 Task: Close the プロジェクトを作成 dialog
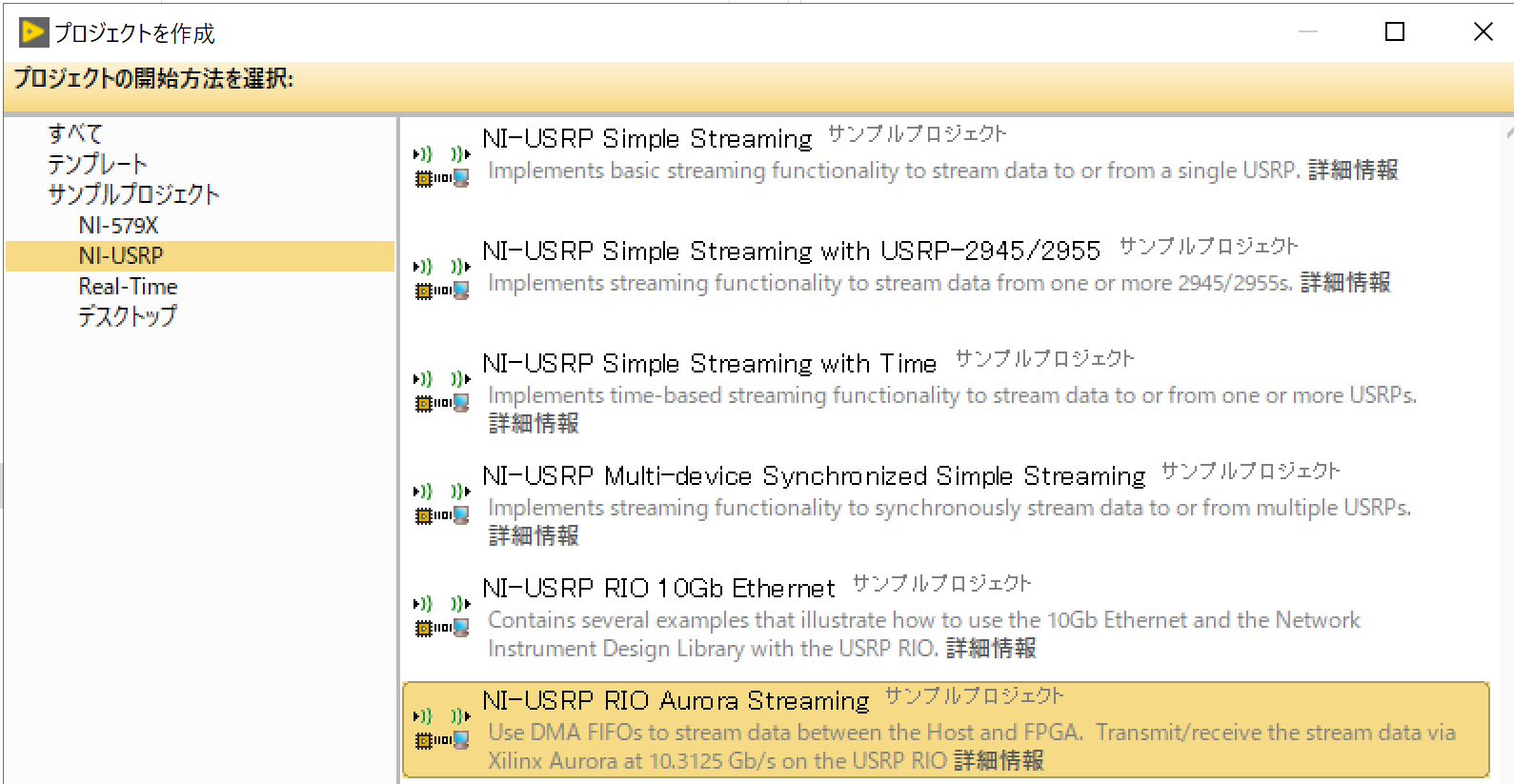tap(1484, 32)
